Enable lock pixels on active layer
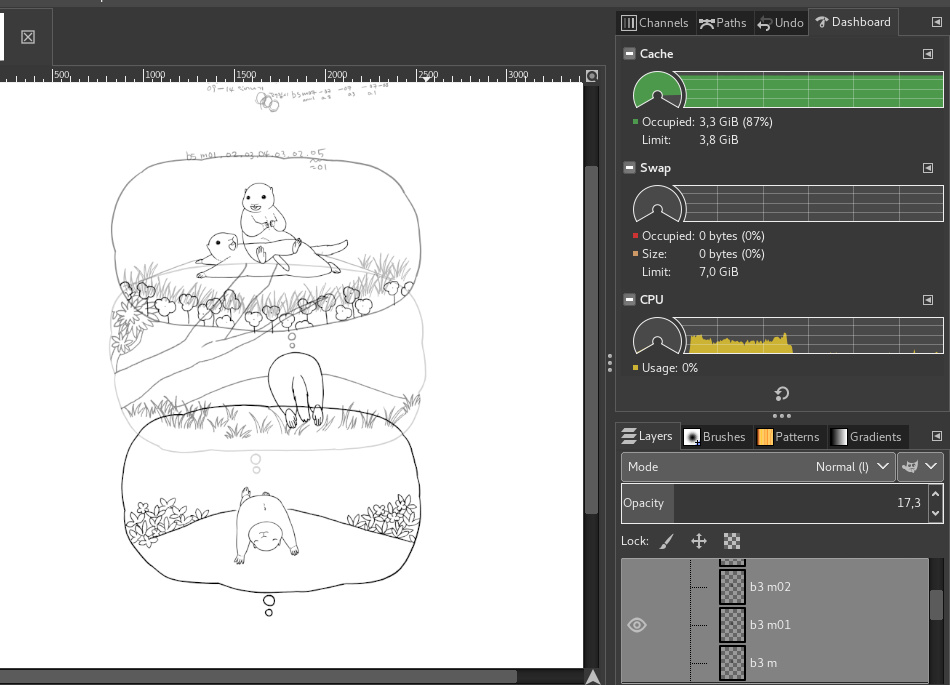This screenshot has width=950, height=685. [665, 540]
